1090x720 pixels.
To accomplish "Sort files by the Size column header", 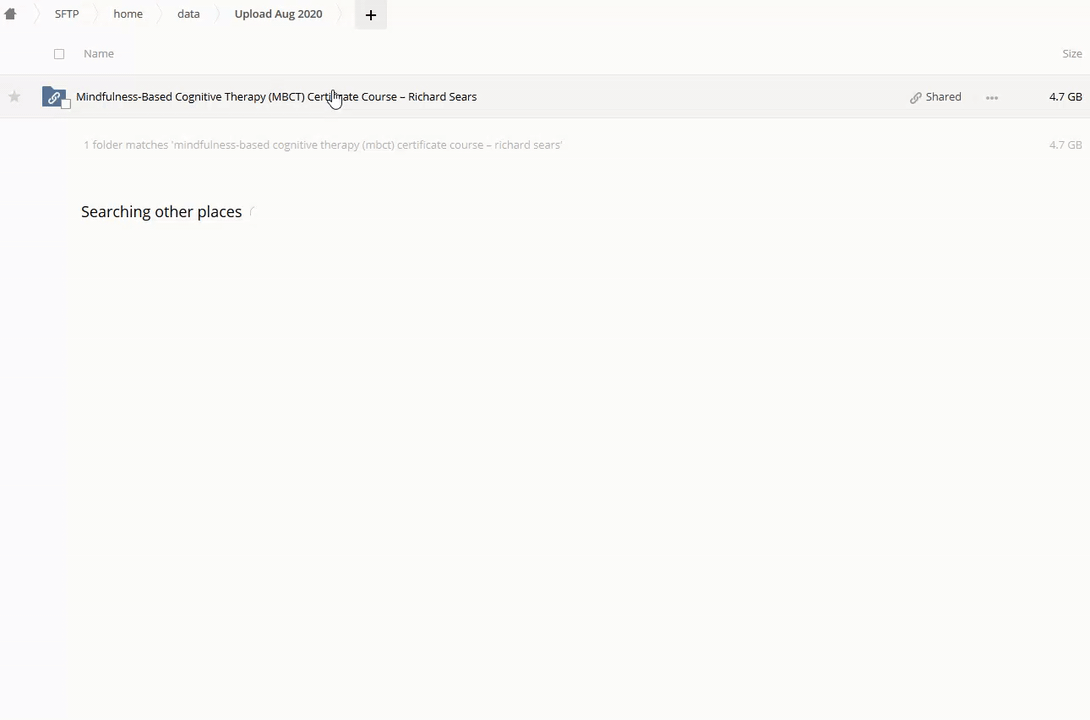I will pos(1071,54).
